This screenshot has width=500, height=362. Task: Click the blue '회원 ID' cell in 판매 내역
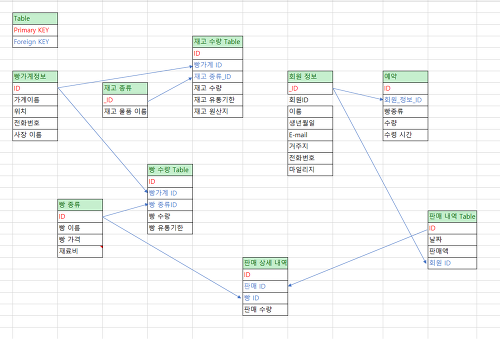[x=452, y=263]
